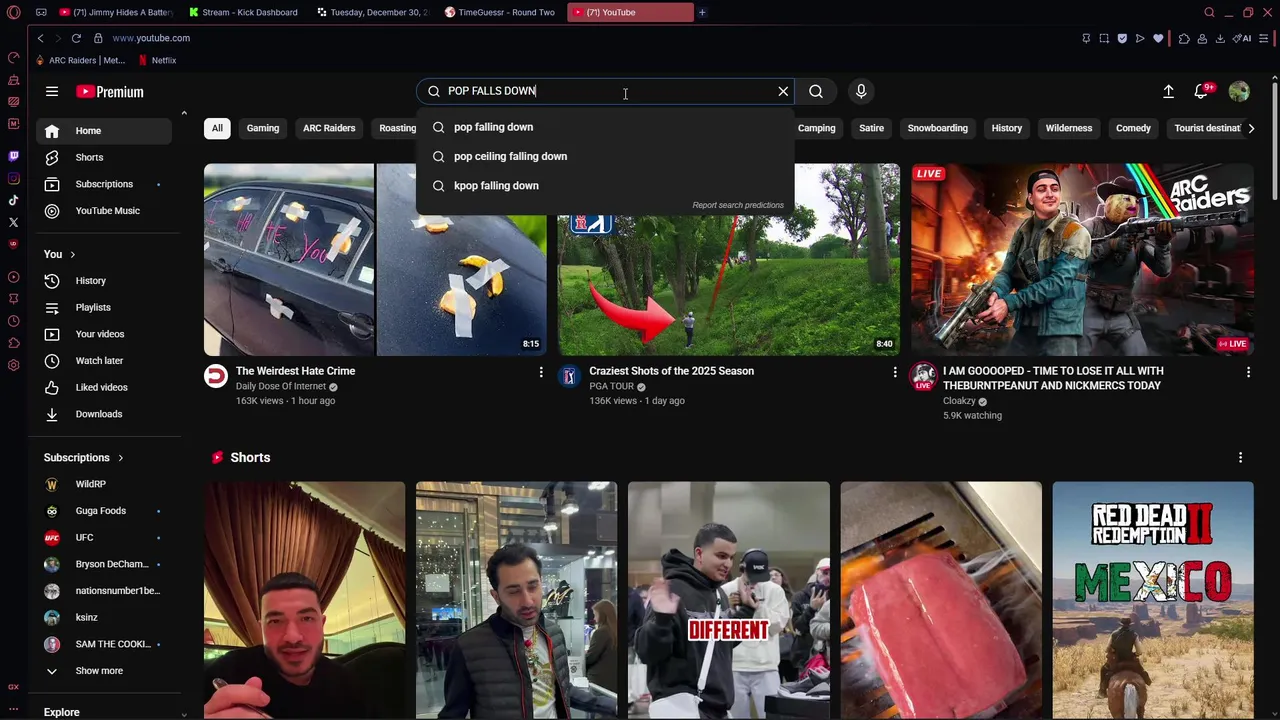
Task: Expand the Subscriptions section heading chevron
Action: point(120,458)
